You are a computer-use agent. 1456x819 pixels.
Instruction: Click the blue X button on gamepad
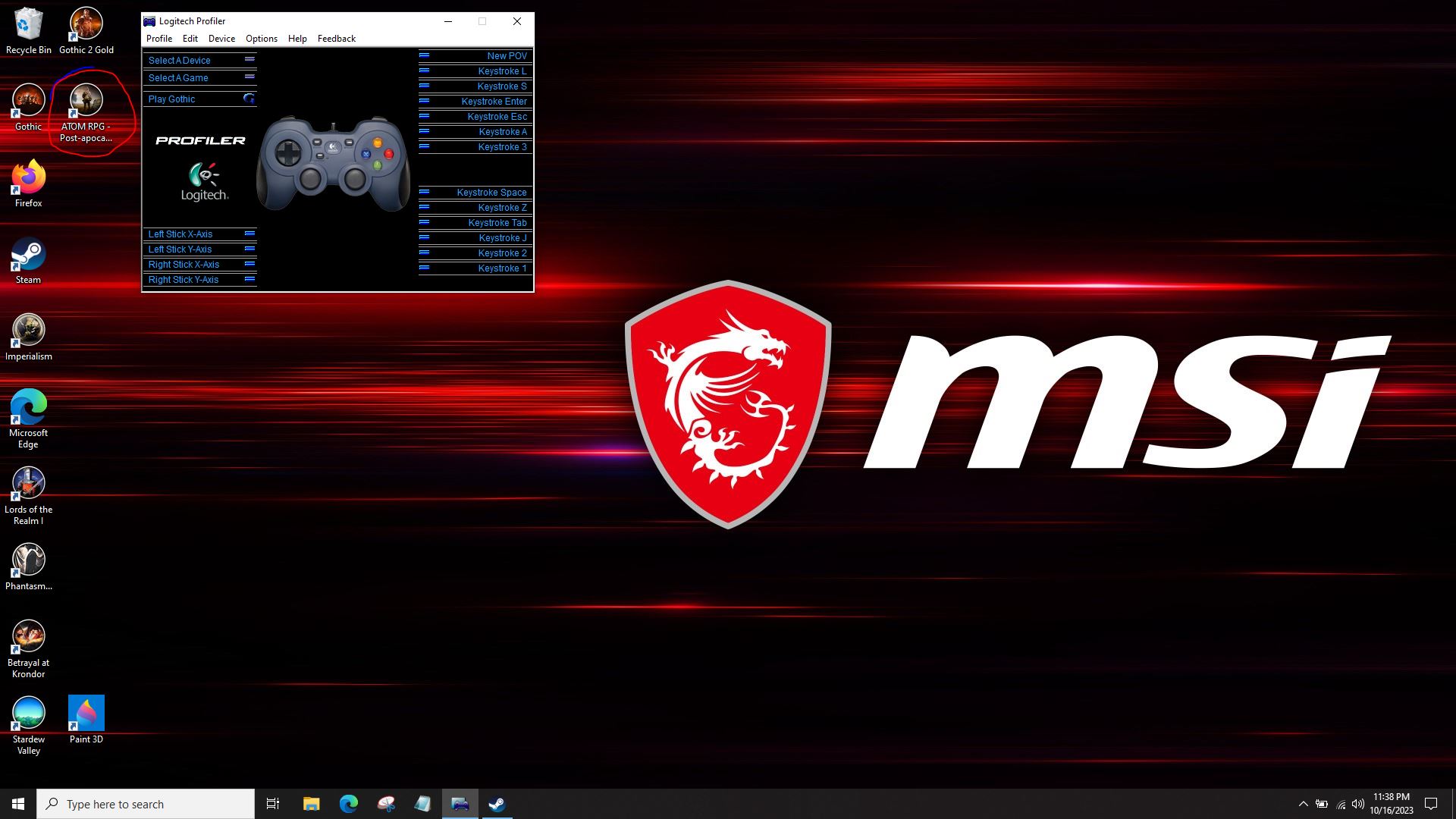pos(366,154)
